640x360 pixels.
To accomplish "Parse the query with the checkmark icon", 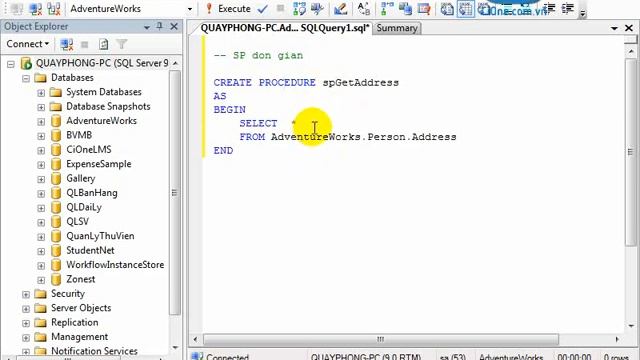I will tap(263, 9).
